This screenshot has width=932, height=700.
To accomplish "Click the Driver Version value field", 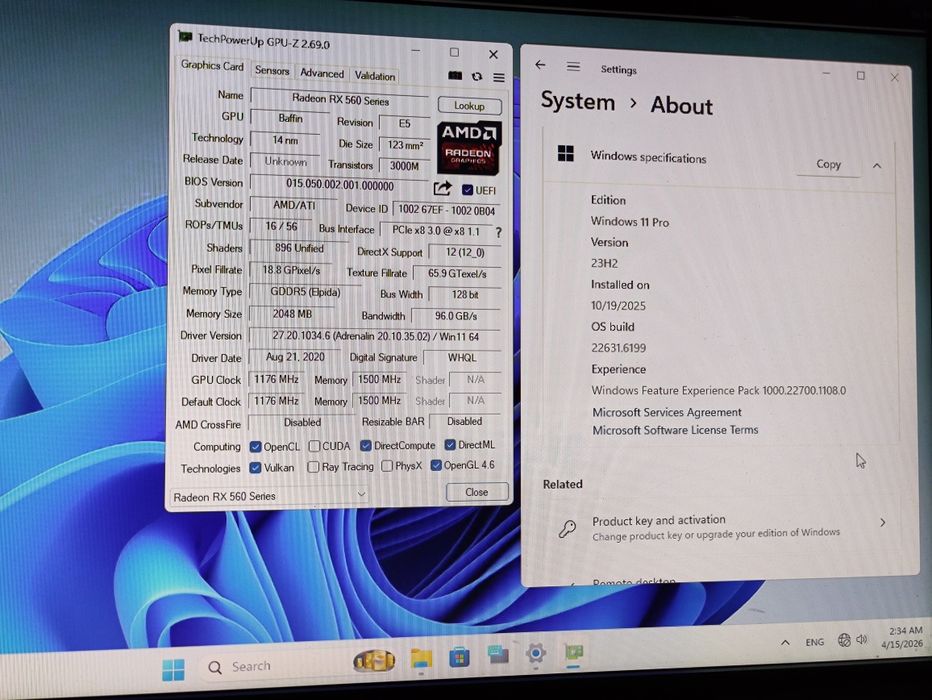I will [375, 336].
